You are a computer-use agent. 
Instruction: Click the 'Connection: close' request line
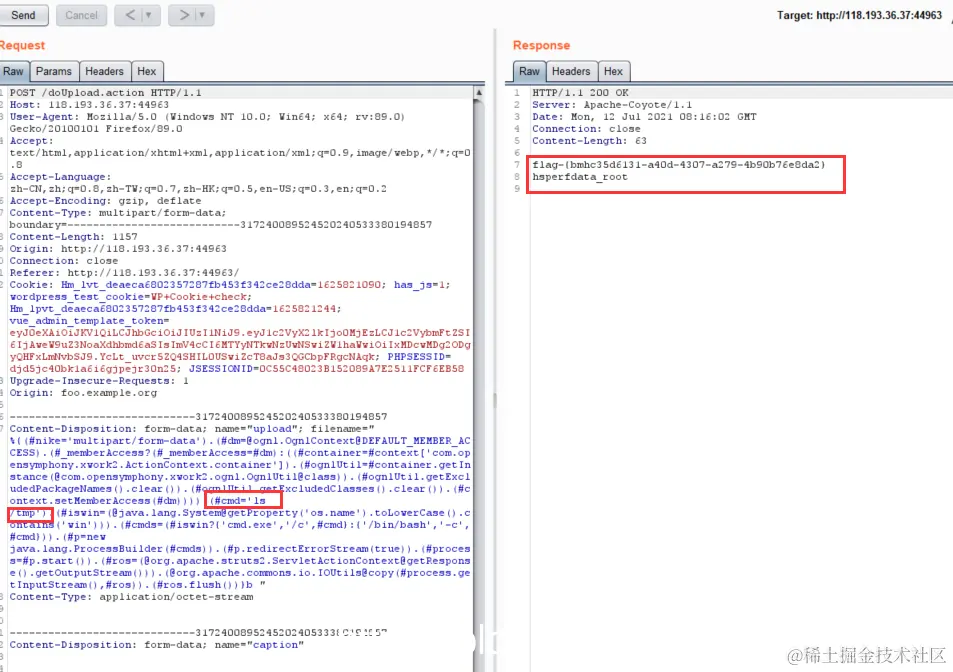coord(63,261)
